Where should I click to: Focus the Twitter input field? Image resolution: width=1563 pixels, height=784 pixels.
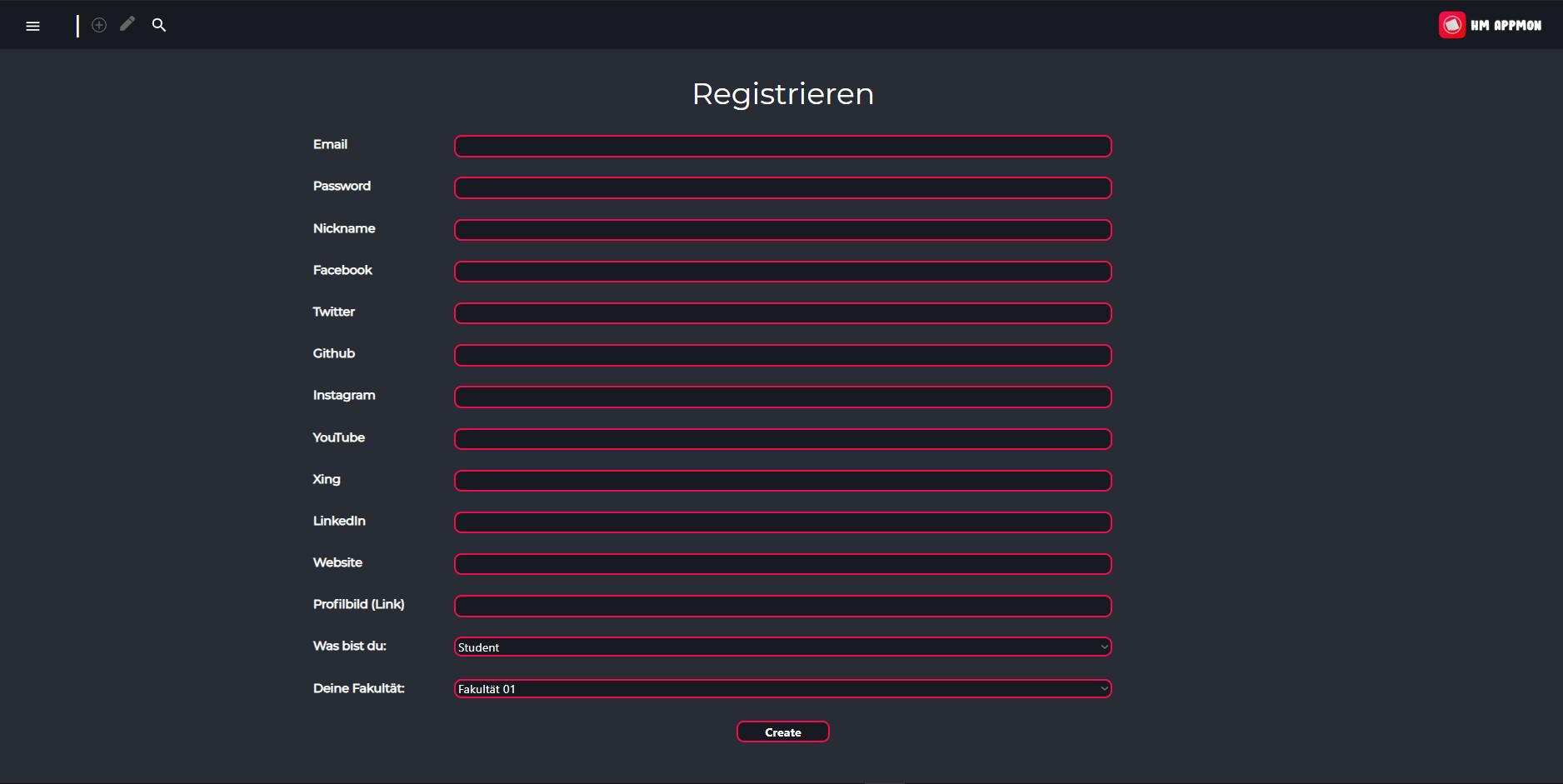[783, 313]
